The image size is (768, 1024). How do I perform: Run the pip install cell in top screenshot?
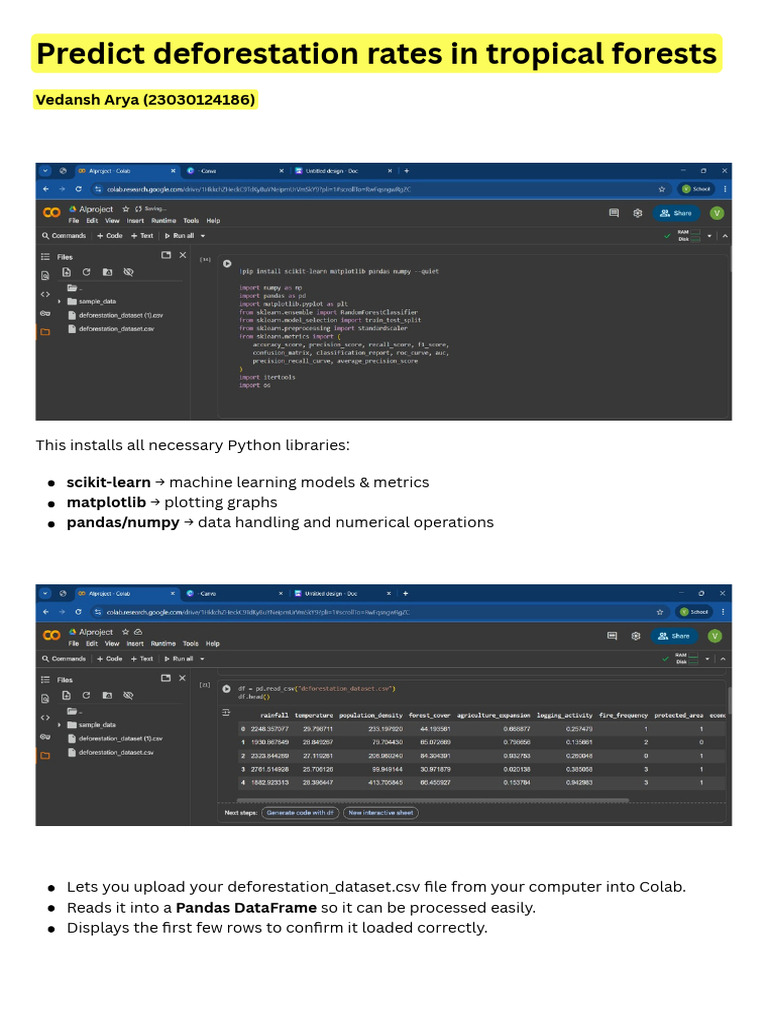(x=227, y=264)
